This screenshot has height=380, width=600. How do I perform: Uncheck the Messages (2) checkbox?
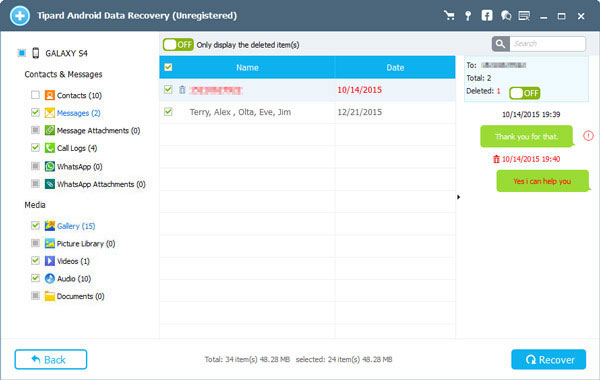pos(35,112)
